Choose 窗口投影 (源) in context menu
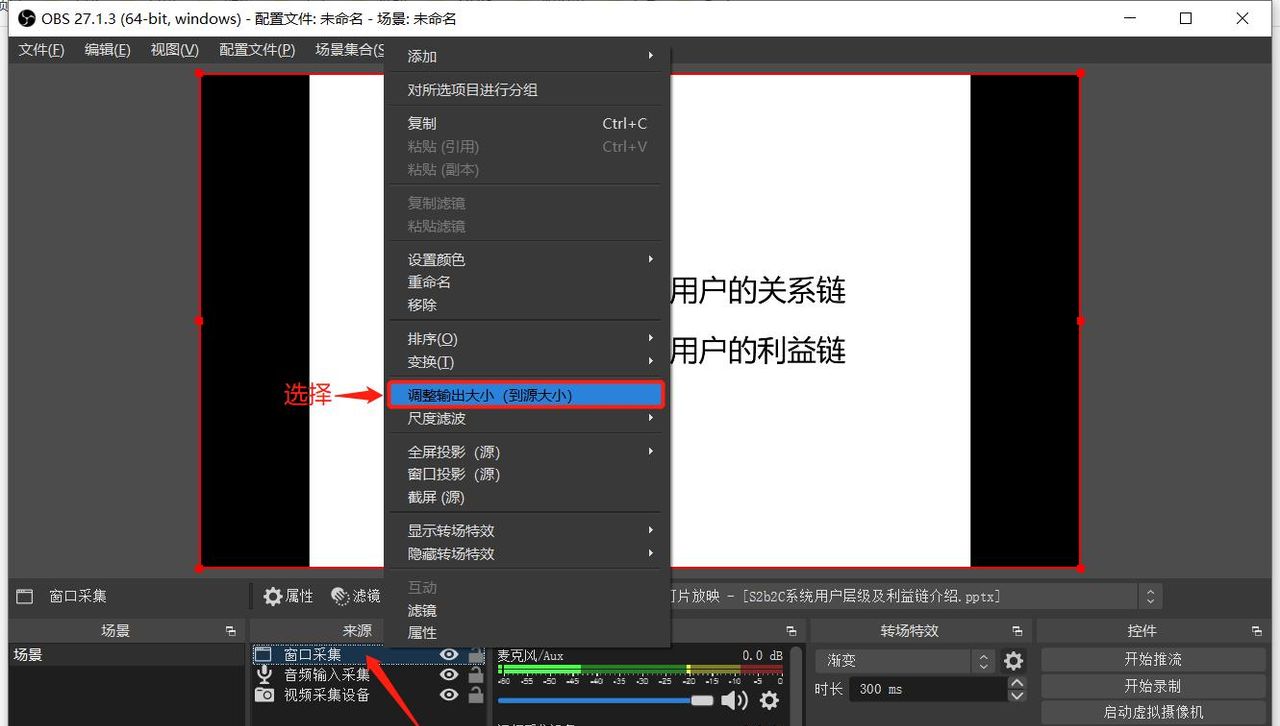This screenshot has width=1280, height=726. pos(527,475)
